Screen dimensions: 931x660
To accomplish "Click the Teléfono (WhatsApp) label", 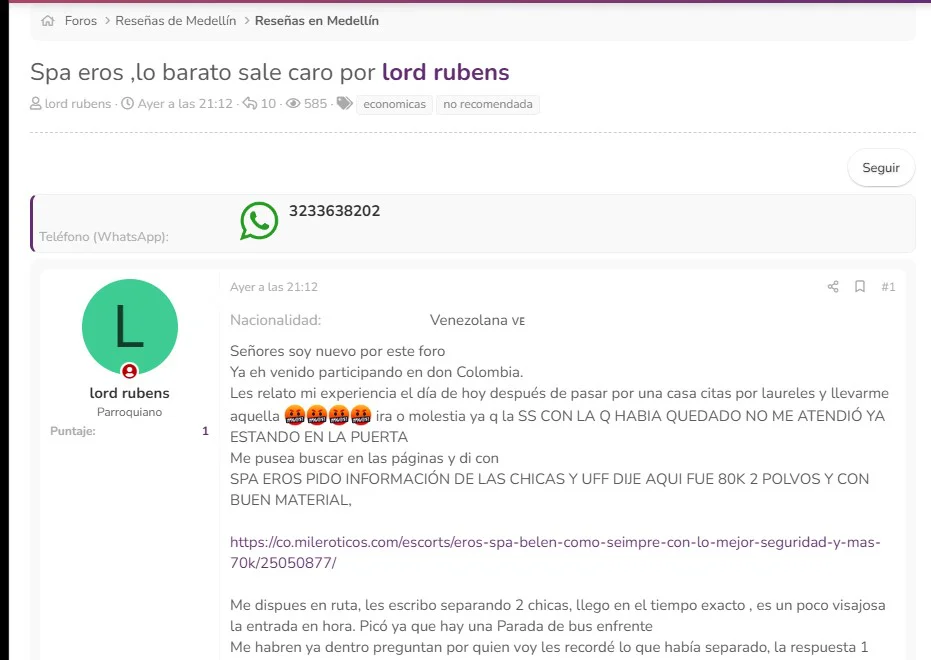I will 104,237.
